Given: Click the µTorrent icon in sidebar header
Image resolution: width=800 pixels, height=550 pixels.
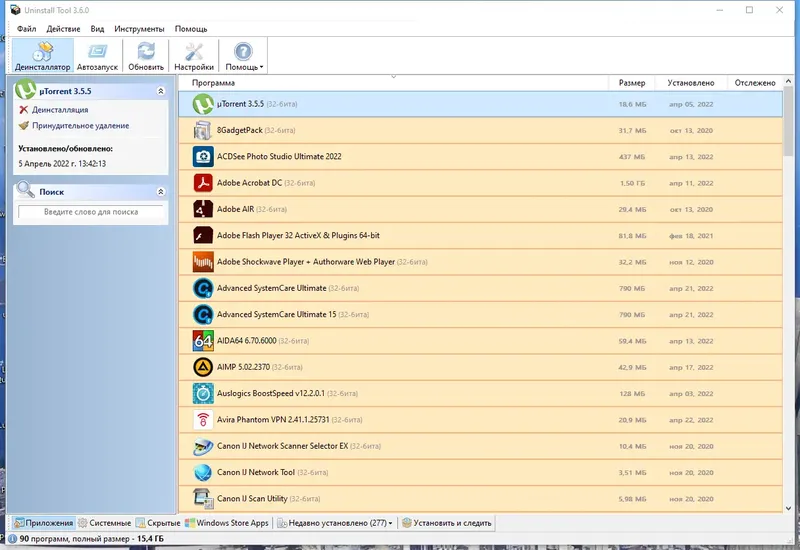Looking at the screenshot, I should point(26,89).
